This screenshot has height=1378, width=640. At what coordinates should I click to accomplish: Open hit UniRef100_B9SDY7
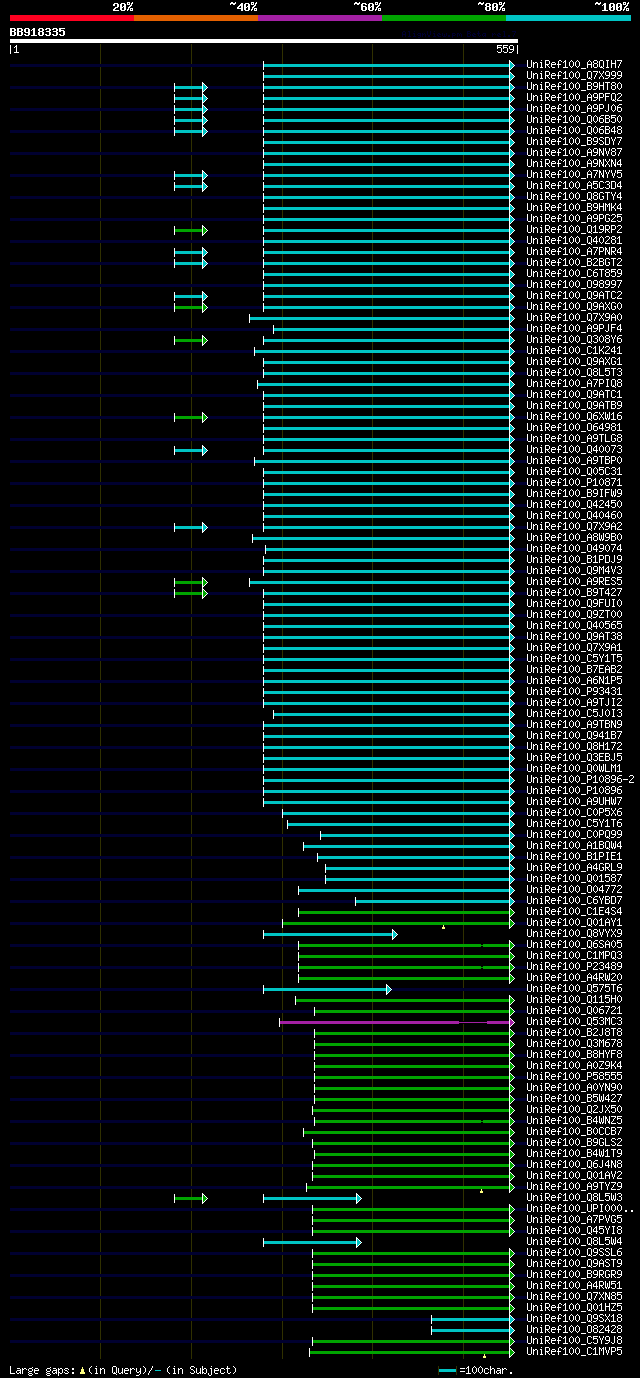[x=575, y=141]
